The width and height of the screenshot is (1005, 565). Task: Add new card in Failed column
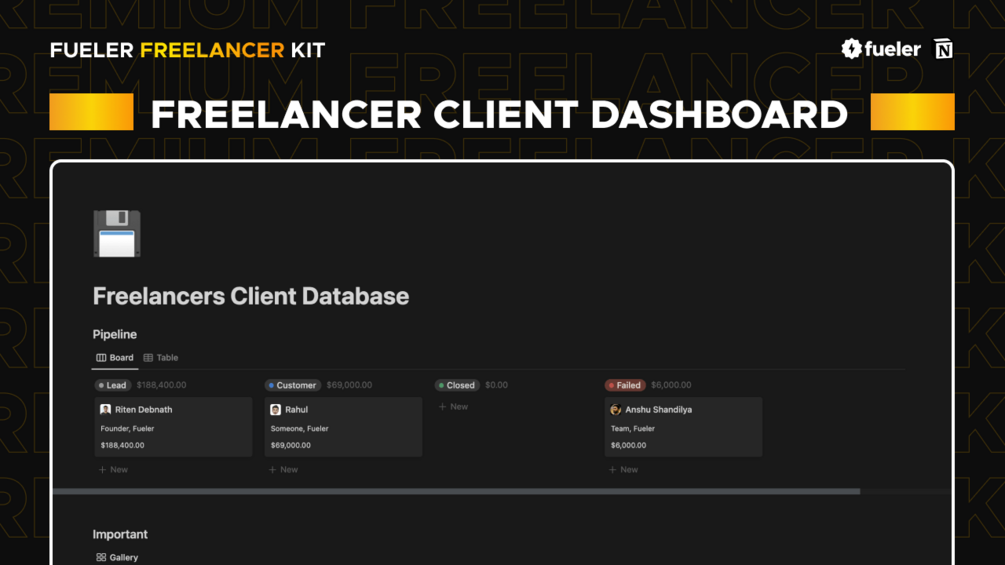pos(624,470)
